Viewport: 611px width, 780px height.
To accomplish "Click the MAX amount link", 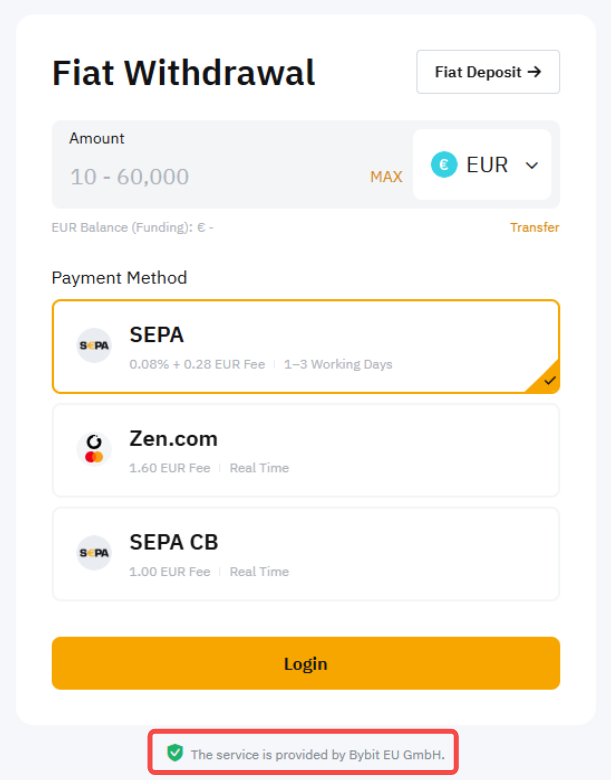I will (386, 177).
